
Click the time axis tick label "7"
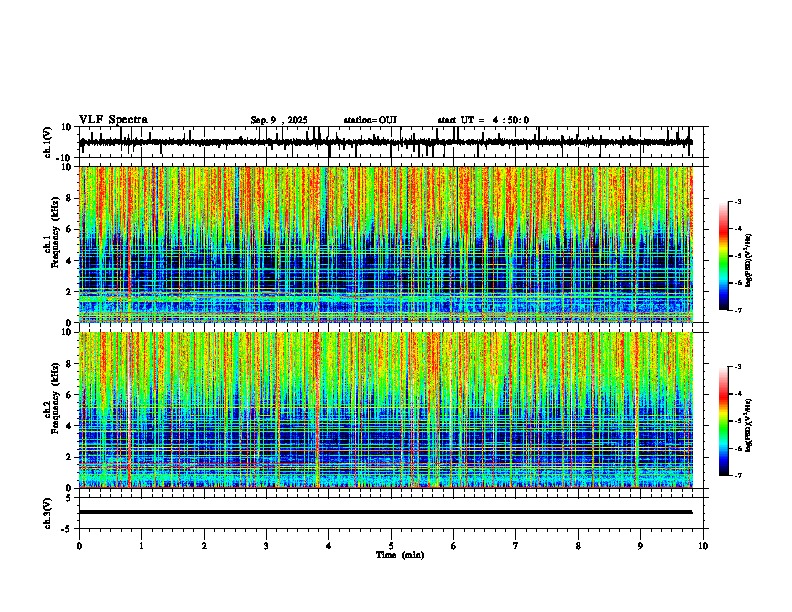click(x=516, y=546)
